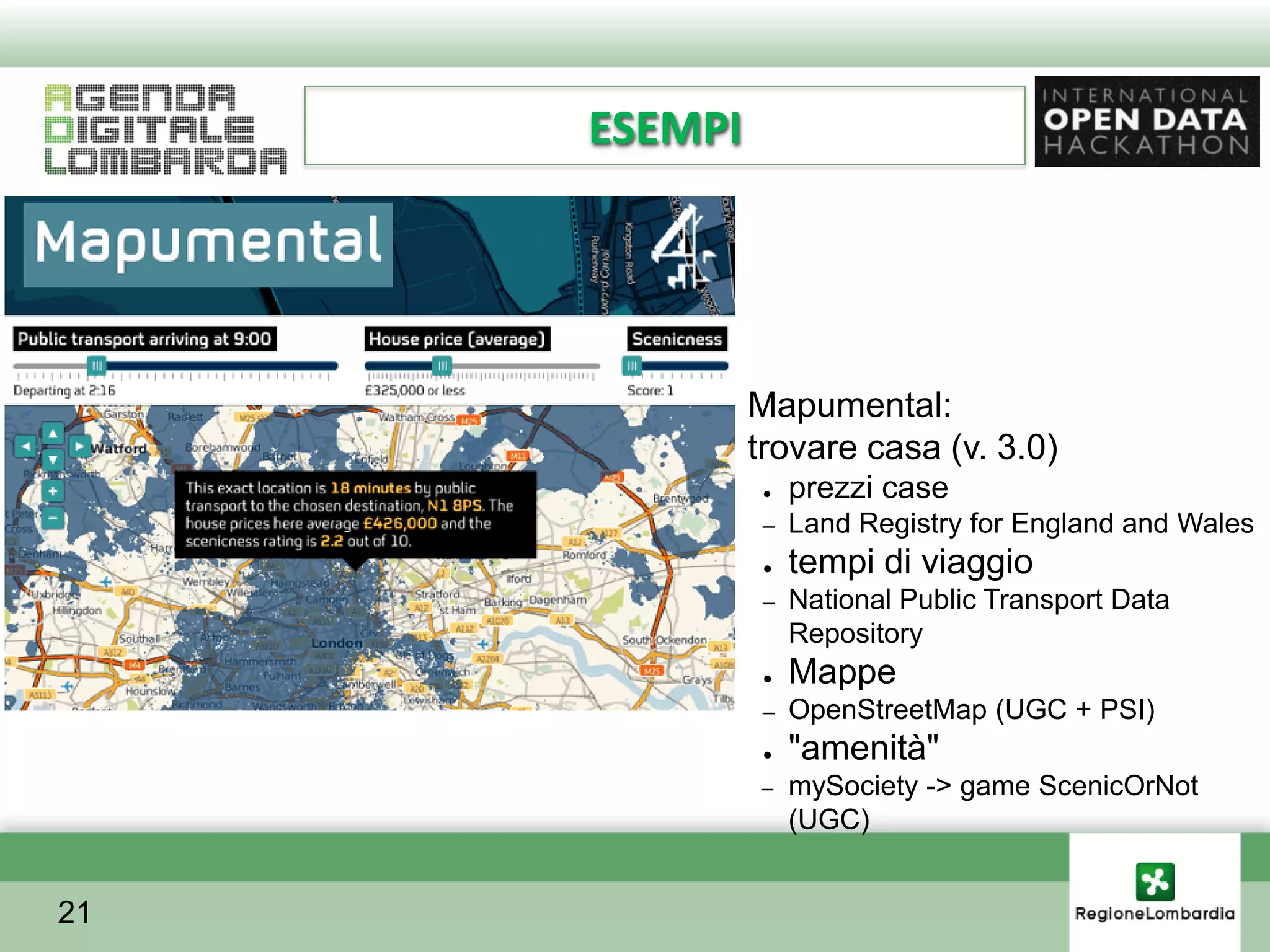Viewport: 1270px width, 952px height.
Task: Click the Public transport arriving at 9:00 label
Action: click(x=144, y=339)
